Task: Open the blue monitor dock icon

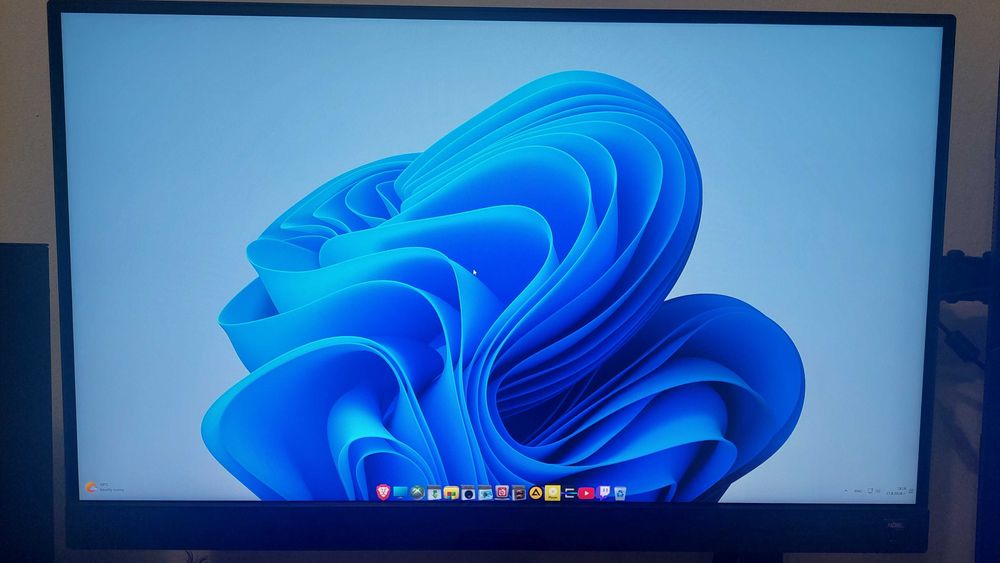Action: [x=400, y=492]
